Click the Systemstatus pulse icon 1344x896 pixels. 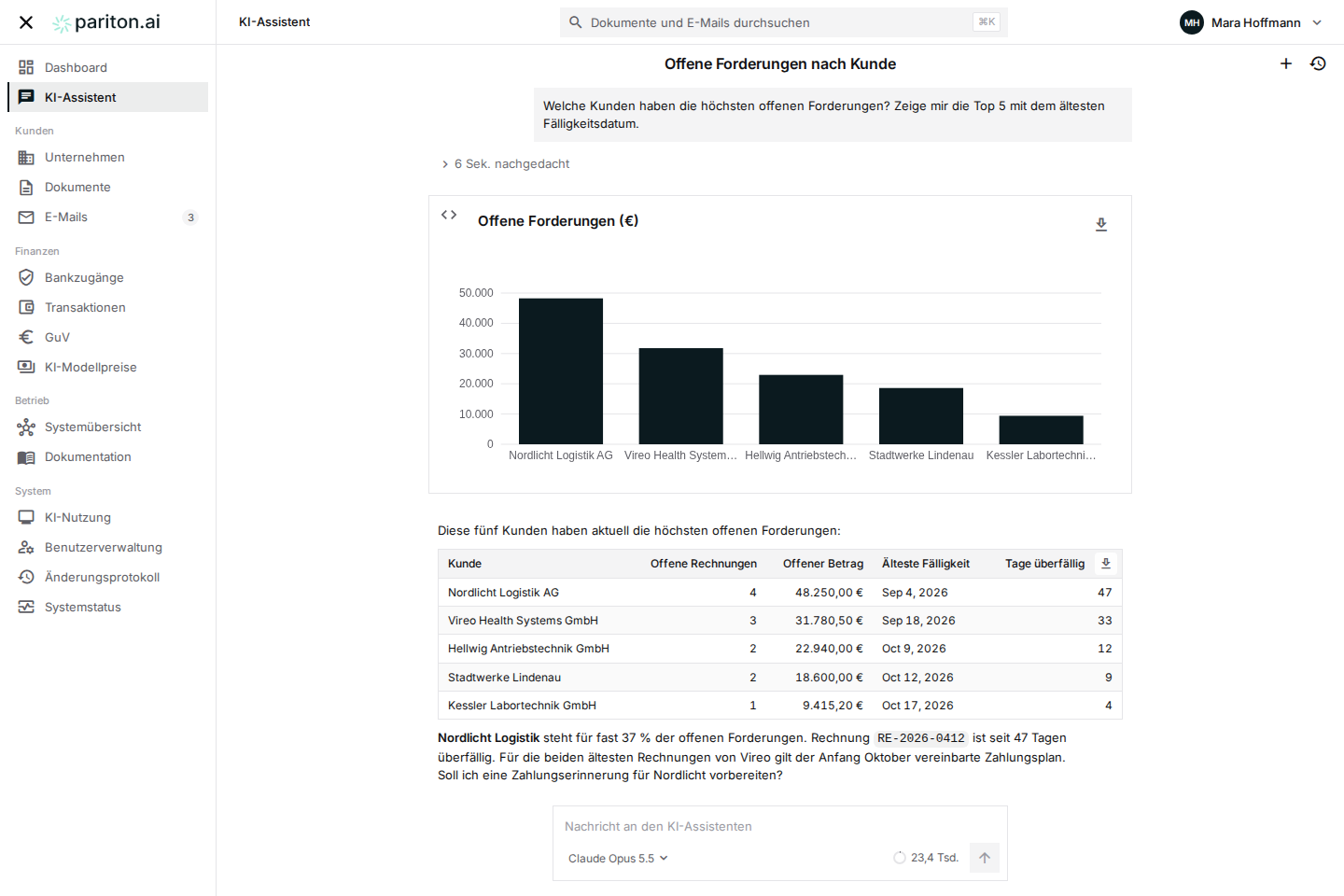point(26,607)
